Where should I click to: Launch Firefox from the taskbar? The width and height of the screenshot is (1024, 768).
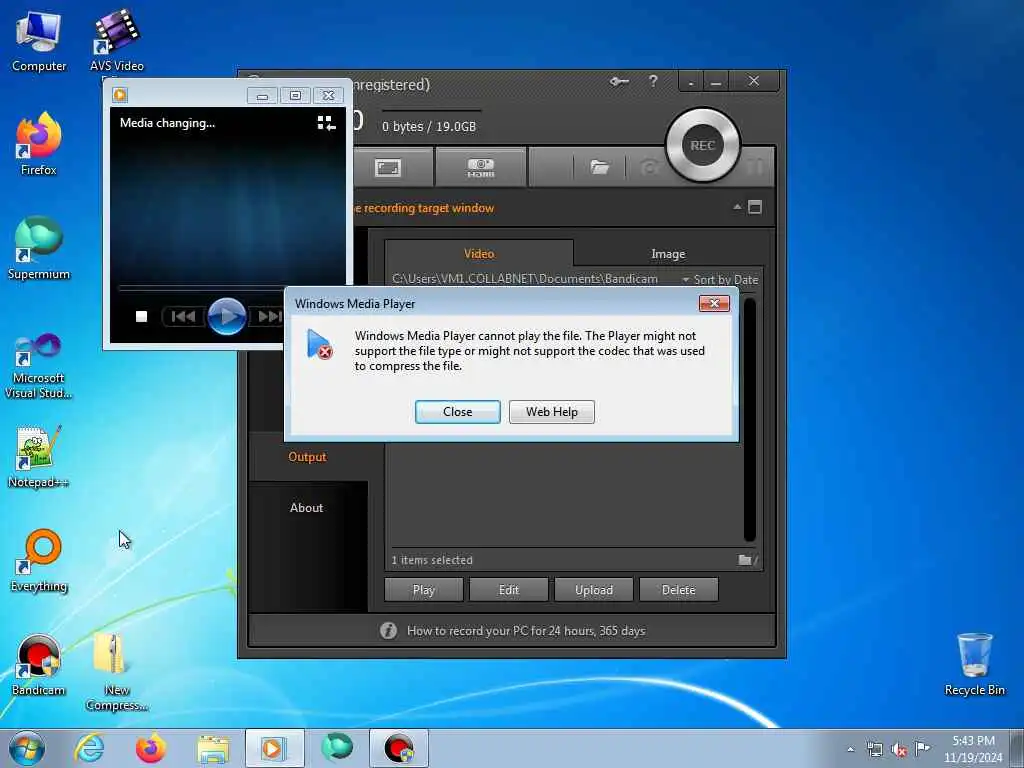pyautogui.click(x=150, y=748)
